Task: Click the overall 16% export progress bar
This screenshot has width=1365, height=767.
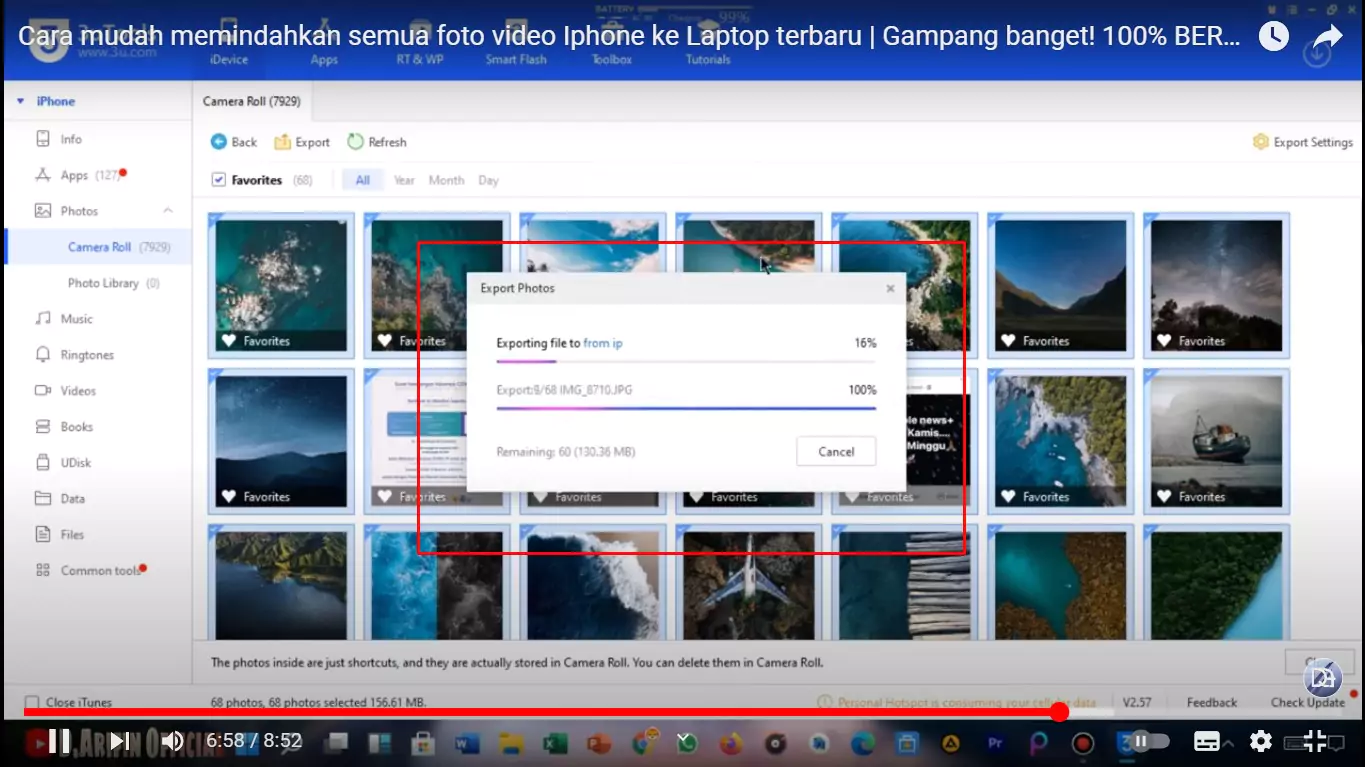Action: [686, 361]
